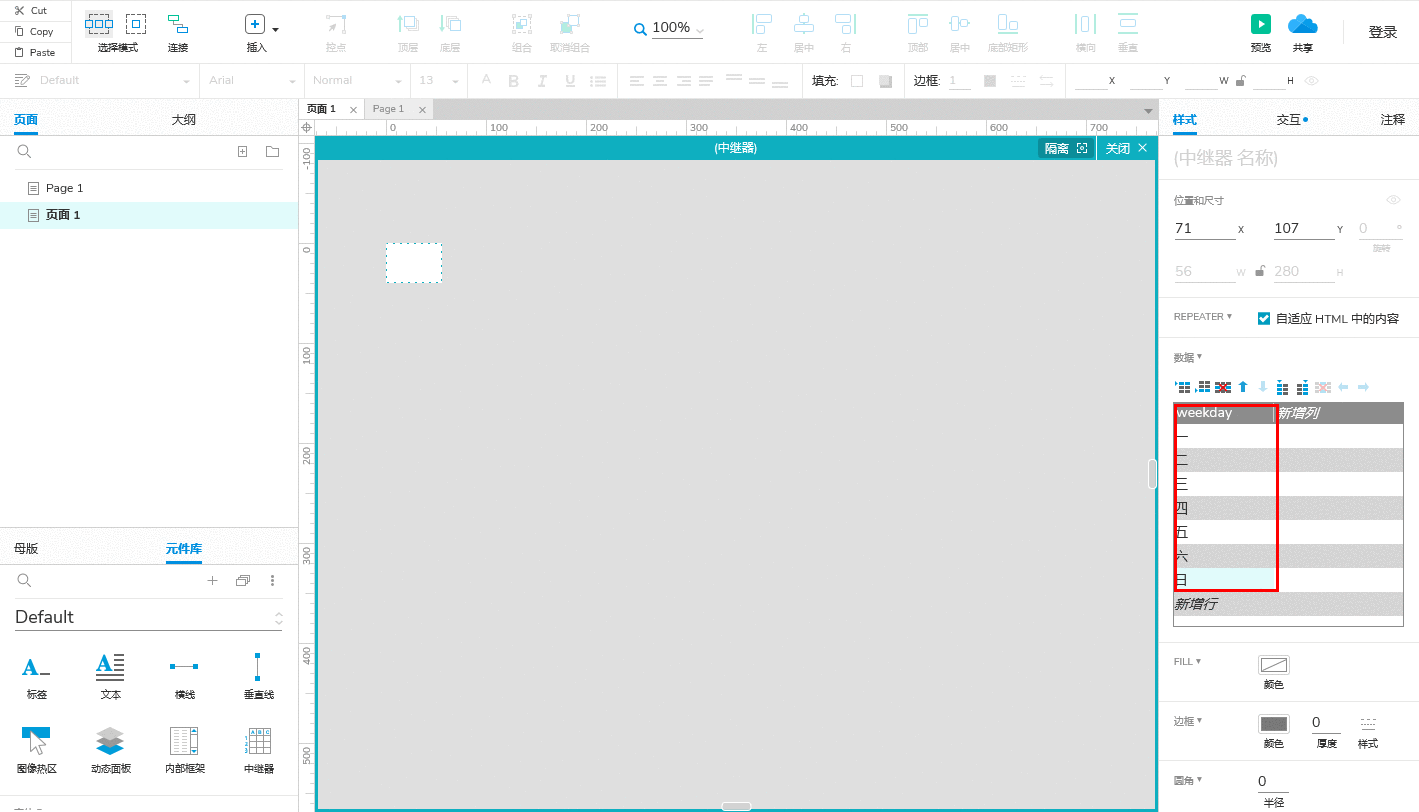1419x812 pixels.
Task: Open the library options three-dot menu
Action: point(272,581)
